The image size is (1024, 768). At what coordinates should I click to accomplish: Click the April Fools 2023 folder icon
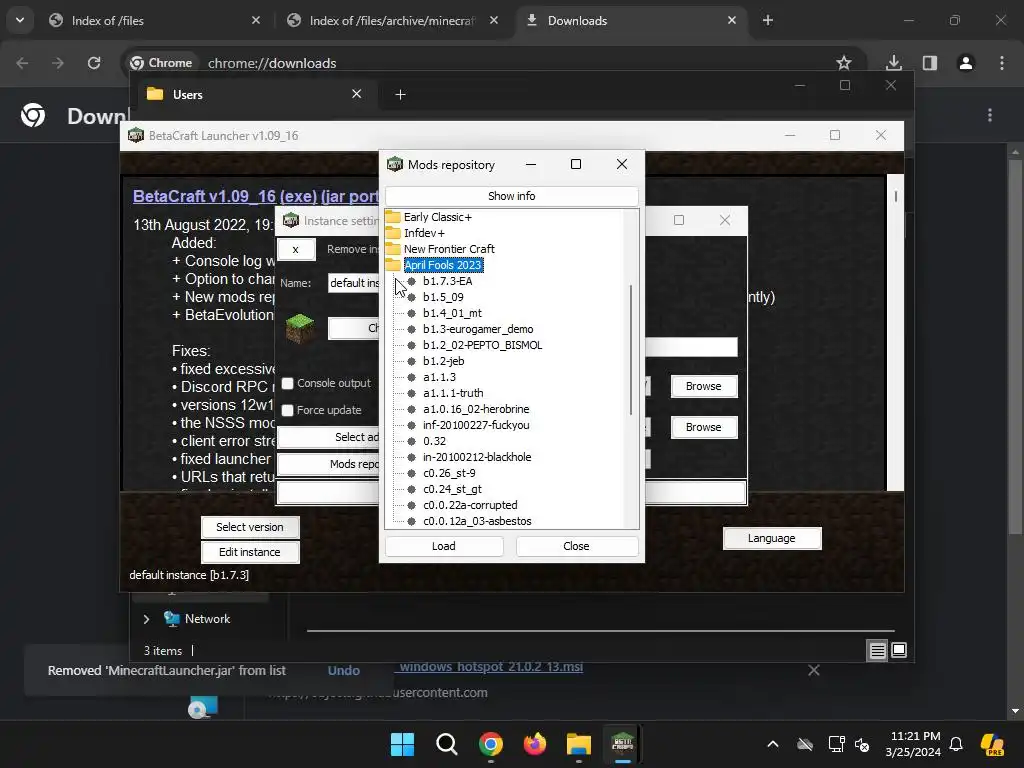[393, 265]
